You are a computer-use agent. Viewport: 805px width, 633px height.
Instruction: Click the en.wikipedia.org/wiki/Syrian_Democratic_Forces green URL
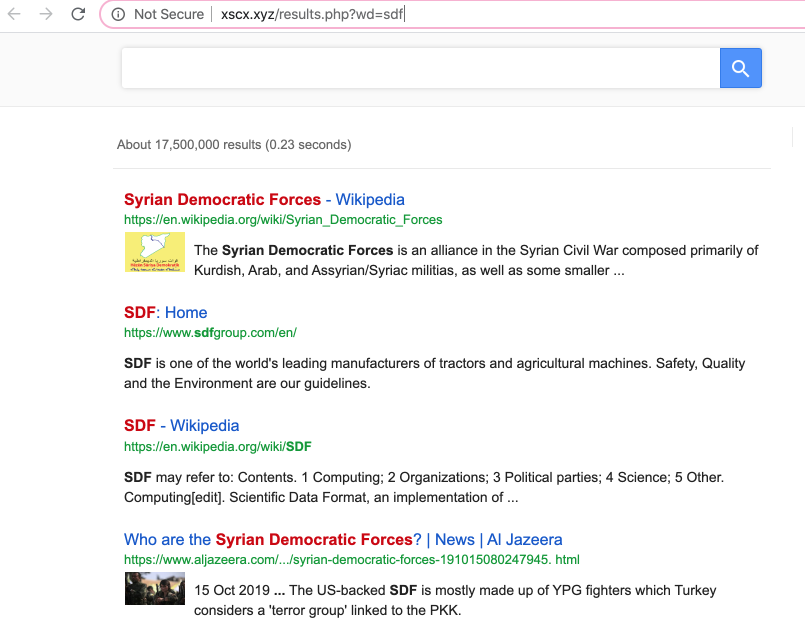click(283, 219)
